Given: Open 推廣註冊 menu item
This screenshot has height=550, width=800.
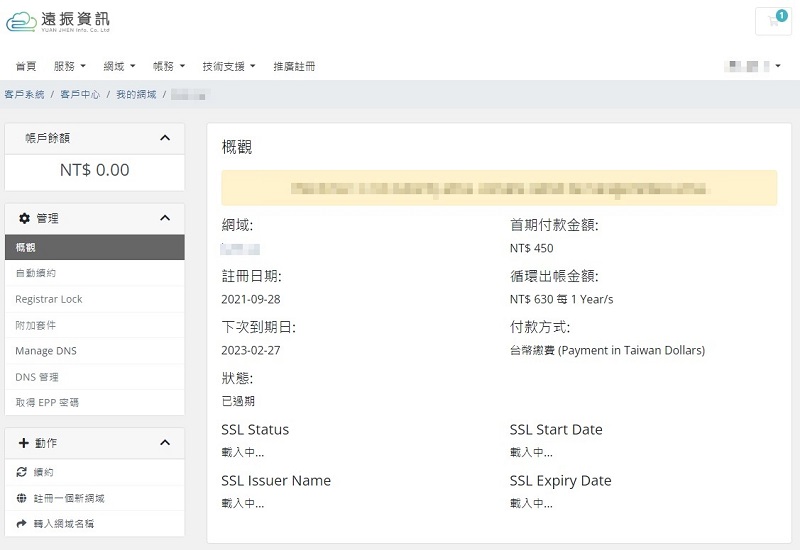Looking at the screenshot, I should (294, 66).
